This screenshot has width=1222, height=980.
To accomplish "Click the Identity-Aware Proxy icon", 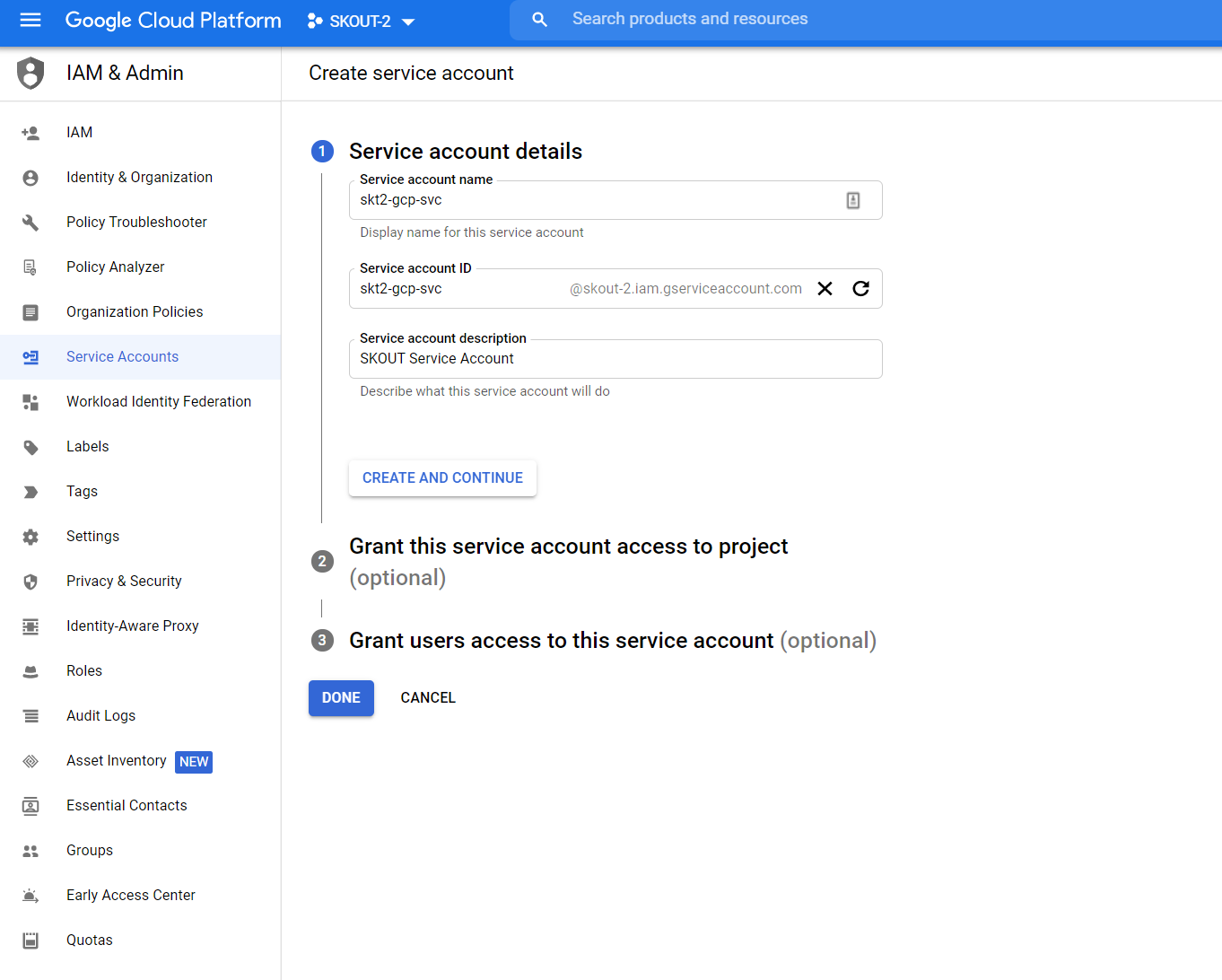I will pyautogui.click(x=31, y=626).
